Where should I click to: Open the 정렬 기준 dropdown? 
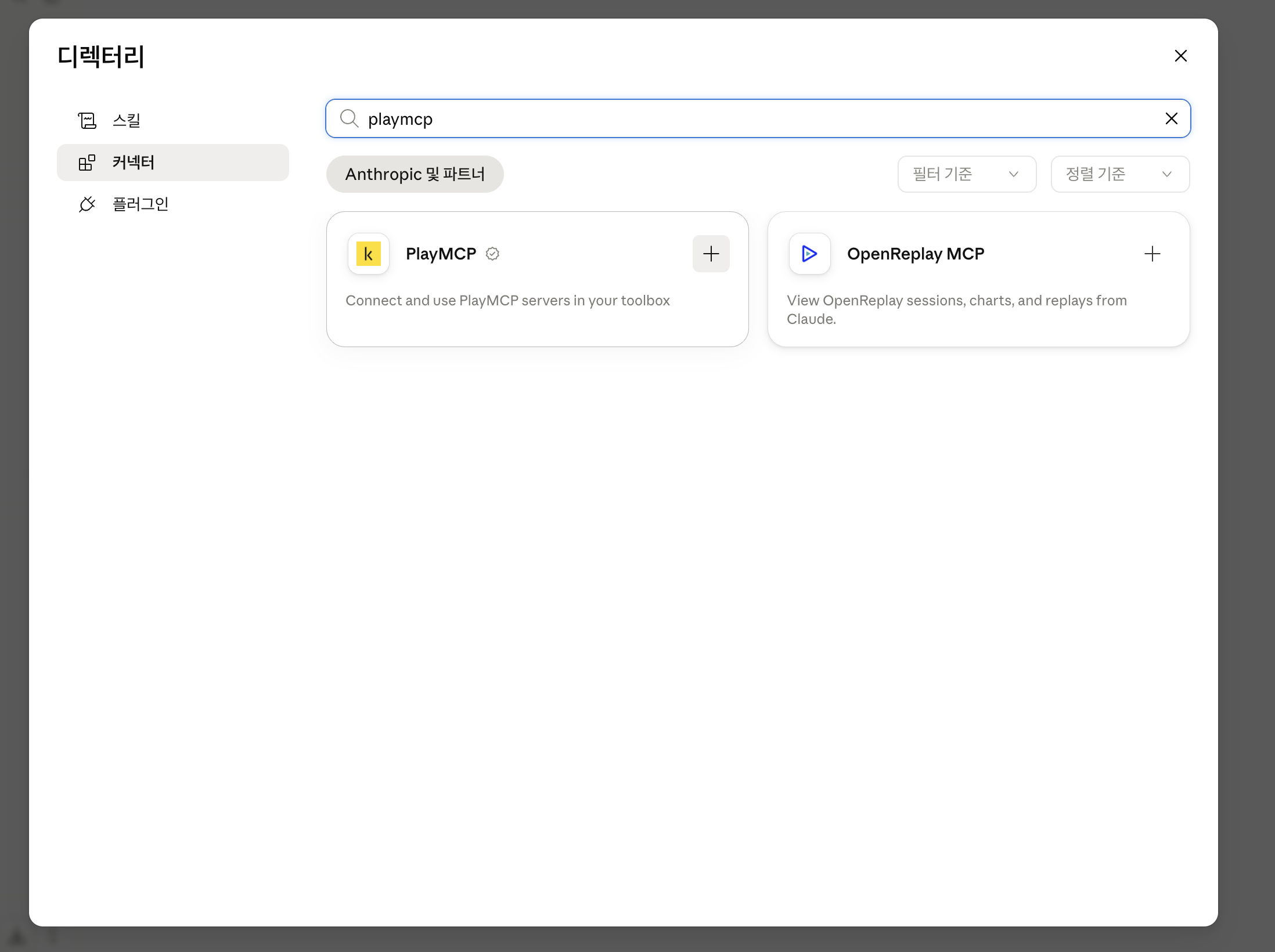(x=1120, y=174)
